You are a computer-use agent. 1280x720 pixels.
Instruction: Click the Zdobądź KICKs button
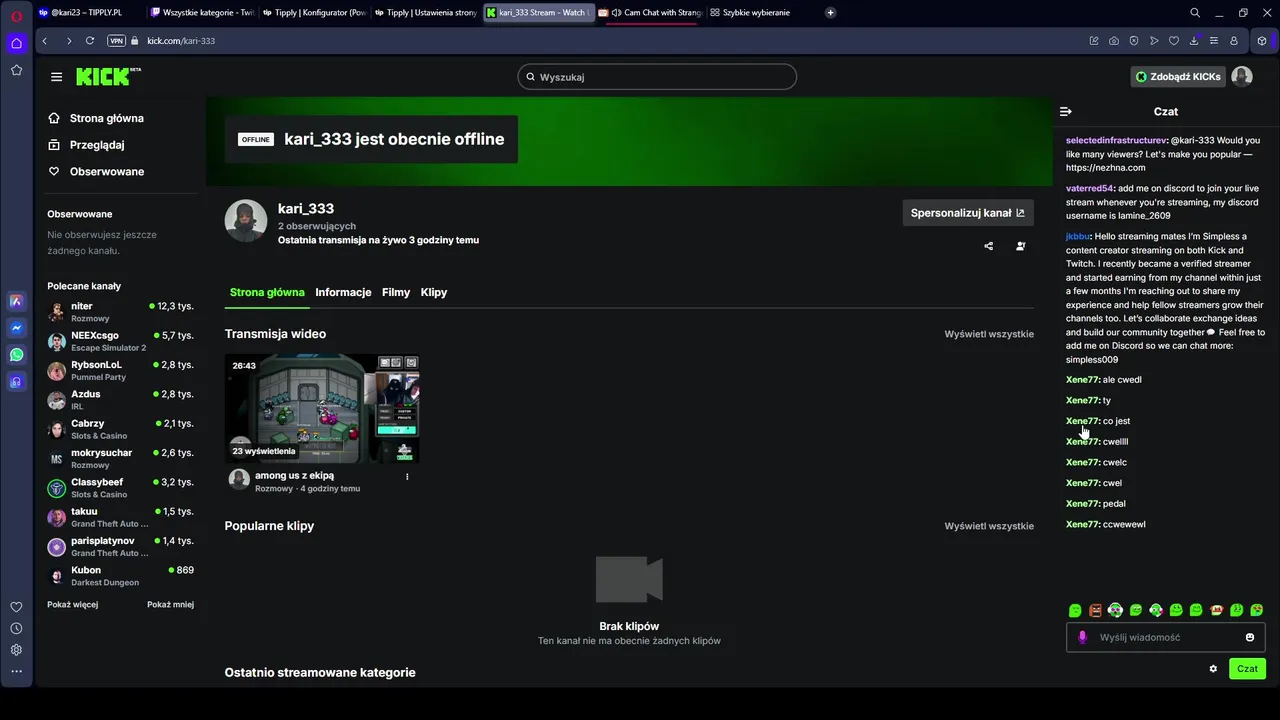pyautogui.click(x=1178, y=77)
